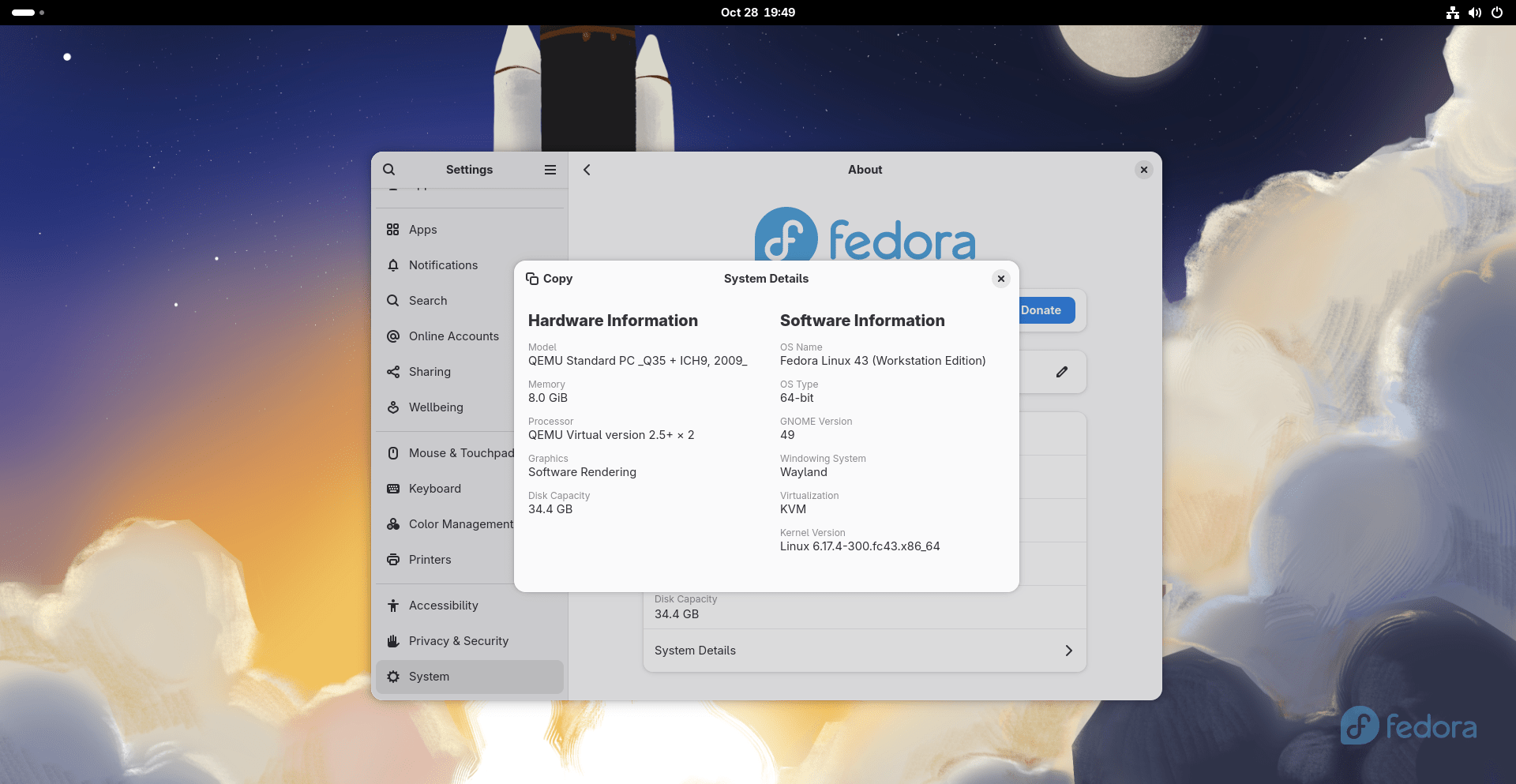Click the Copy icon in System Details
Screen dimensions: 1516x784
[533, 279]
